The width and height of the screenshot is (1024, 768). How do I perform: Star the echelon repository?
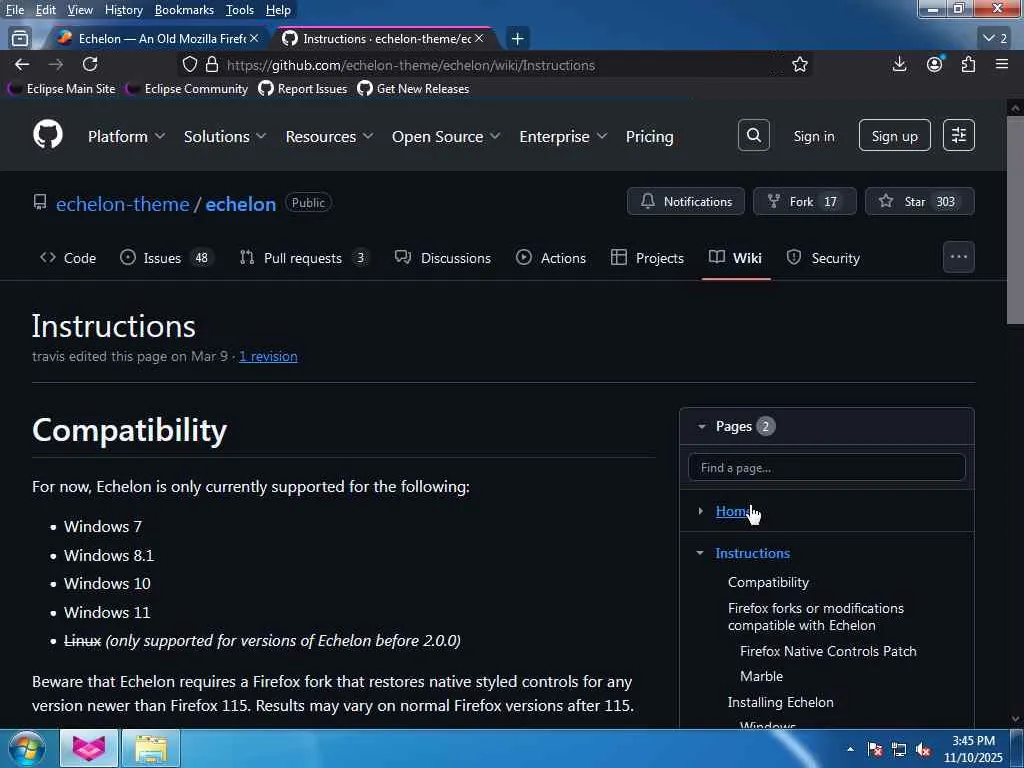click(920, 201)
